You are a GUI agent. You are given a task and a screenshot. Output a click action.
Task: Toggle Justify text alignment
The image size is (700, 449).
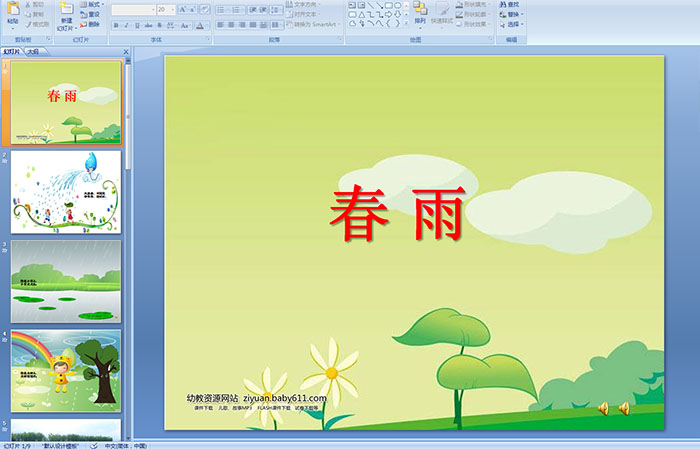[x=253, y=25]
